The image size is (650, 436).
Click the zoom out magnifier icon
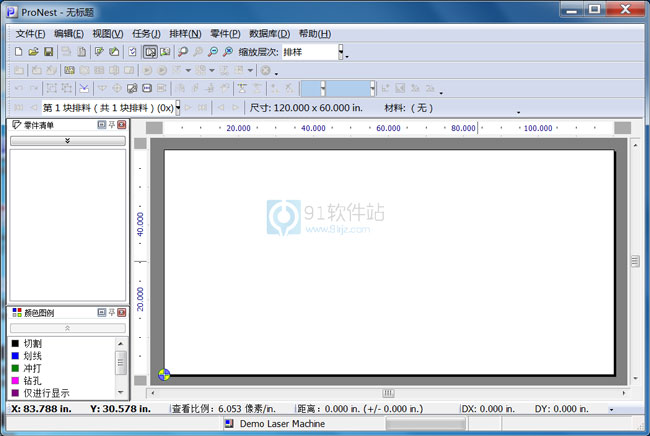(213, 52)
